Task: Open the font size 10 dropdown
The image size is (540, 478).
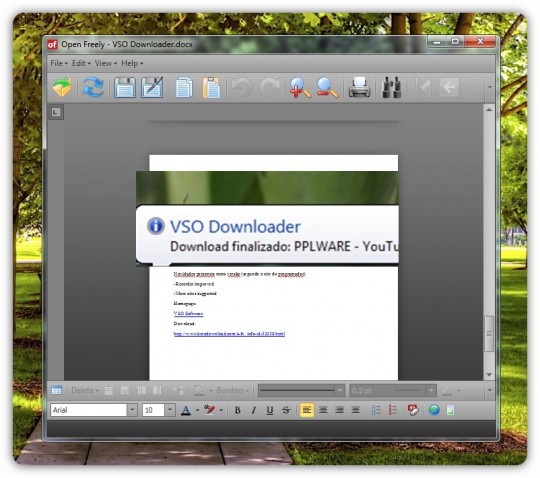Action: 170,410
